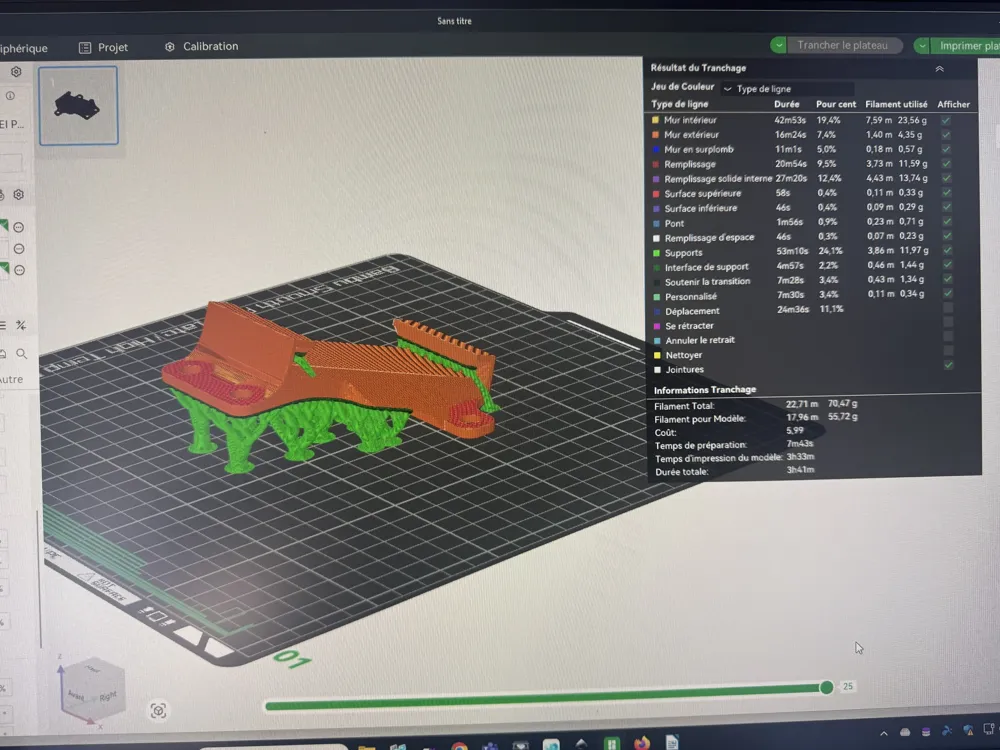Click the compare presets icon
1000x750 pixels.
point(21,326)
